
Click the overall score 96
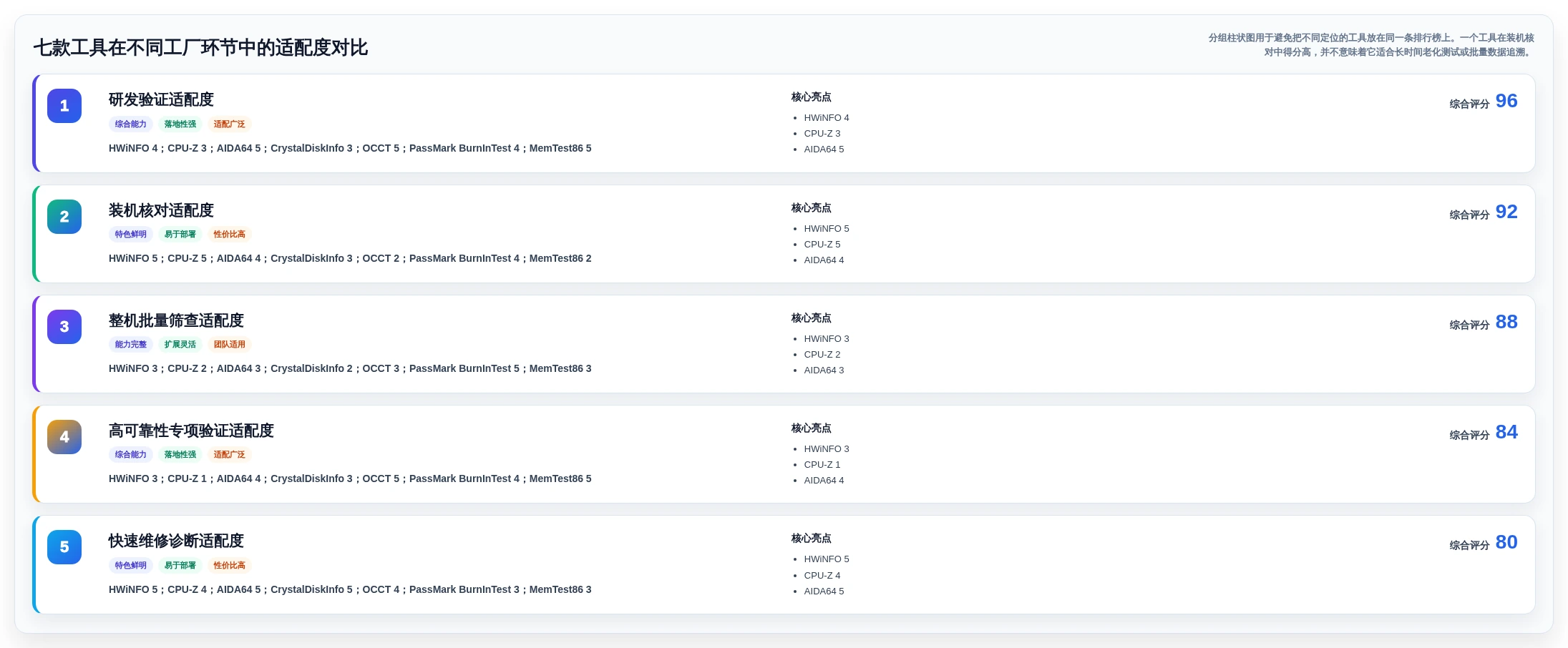[1506, 101]
